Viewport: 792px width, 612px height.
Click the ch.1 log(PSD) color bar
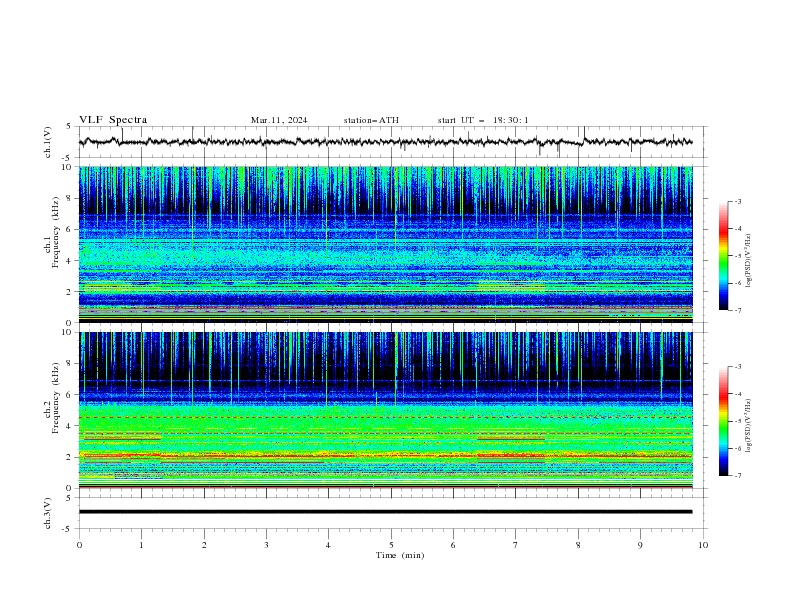coord(723,256)
